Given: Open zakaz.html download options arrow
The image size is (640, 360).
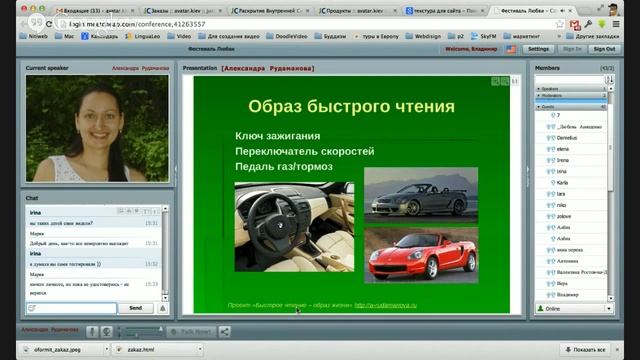Looking at the screenshot, I should tap(200, 349).
